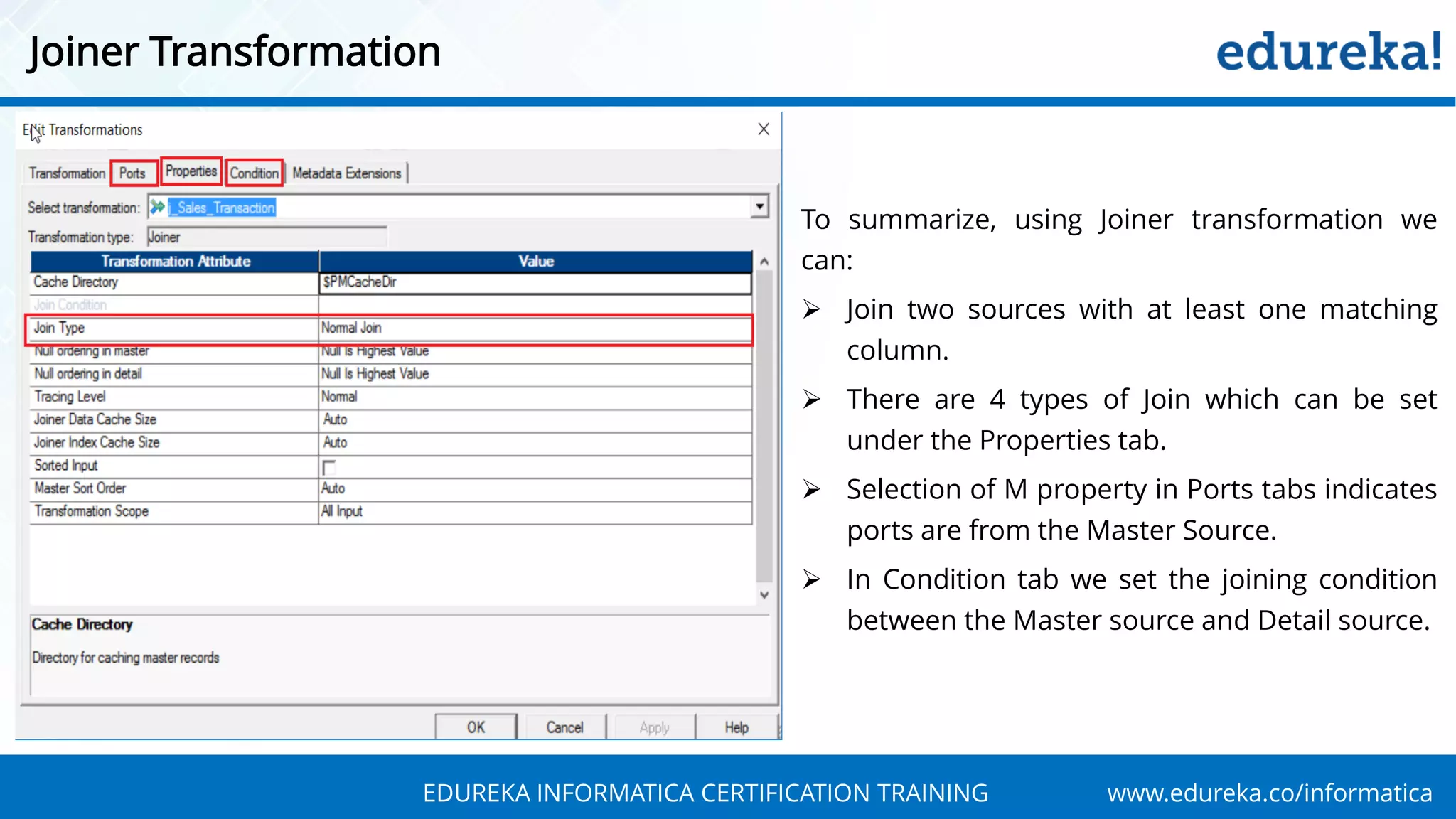Select Joiner Index Cache Size attribute
Screen dimensions: 1456x819
[x=174, y=442]
